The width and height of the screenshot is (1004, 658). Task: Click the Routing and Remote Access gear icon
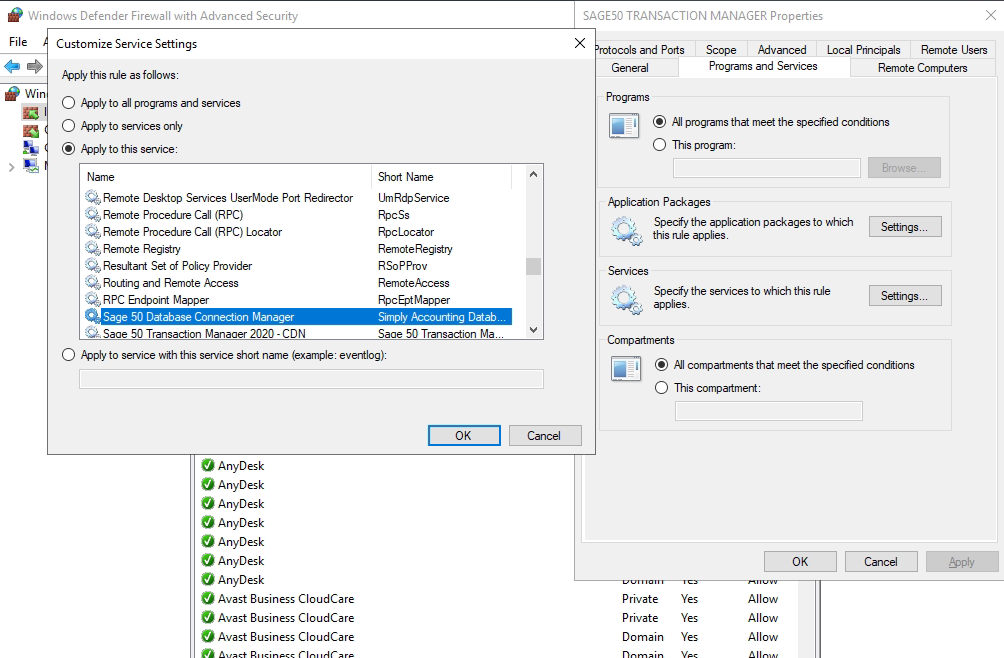coord(93,282)
